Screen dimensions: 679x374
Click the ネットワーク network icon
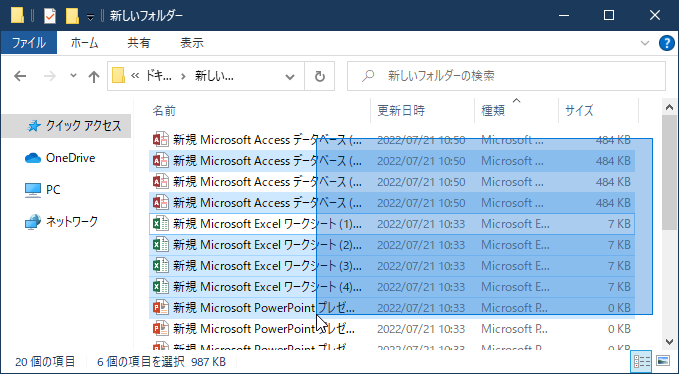pyautogui.click(x=33, y=222)
